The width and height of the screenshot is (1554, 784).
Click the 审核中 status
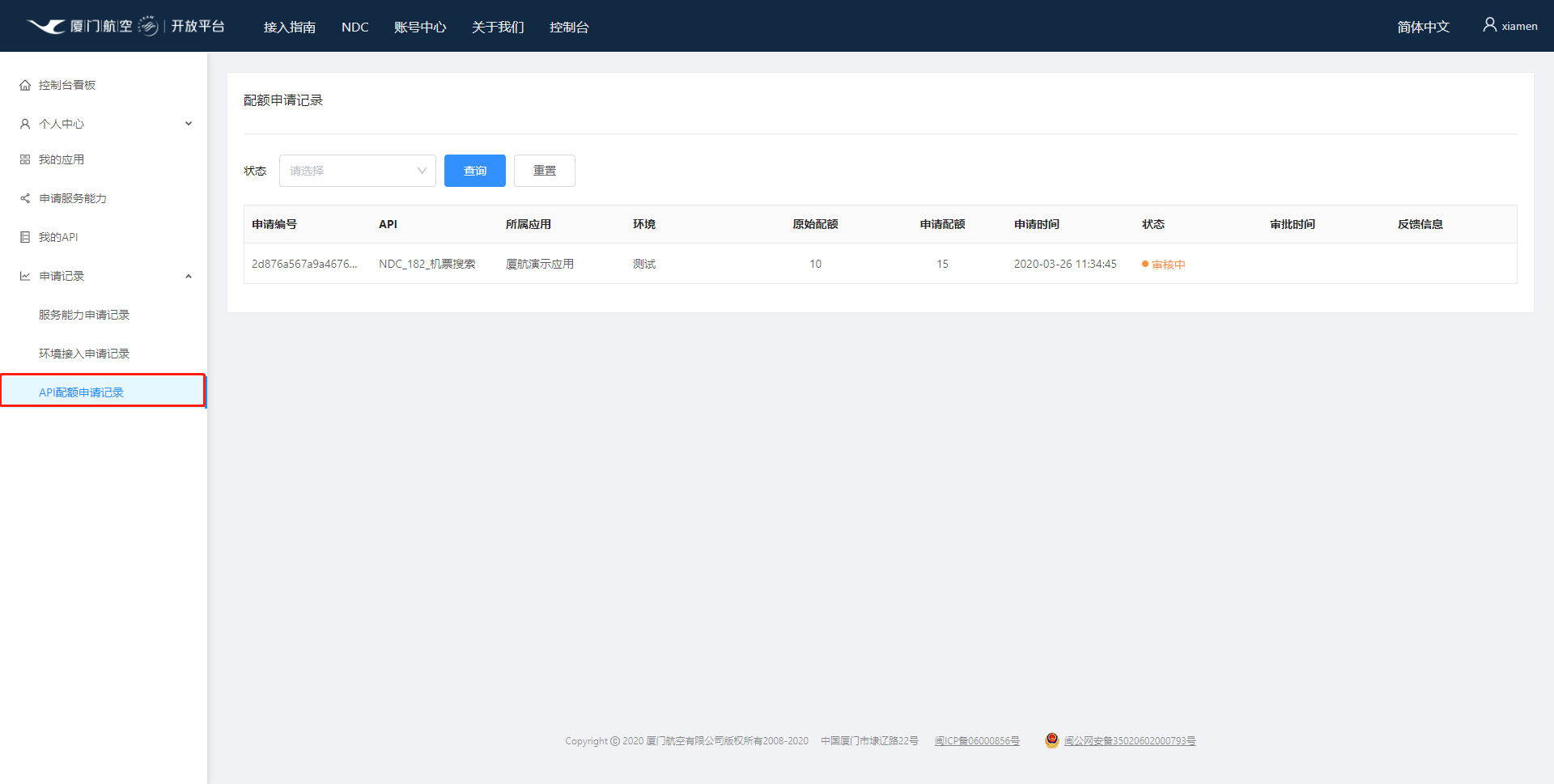[x=1164, y=265]
